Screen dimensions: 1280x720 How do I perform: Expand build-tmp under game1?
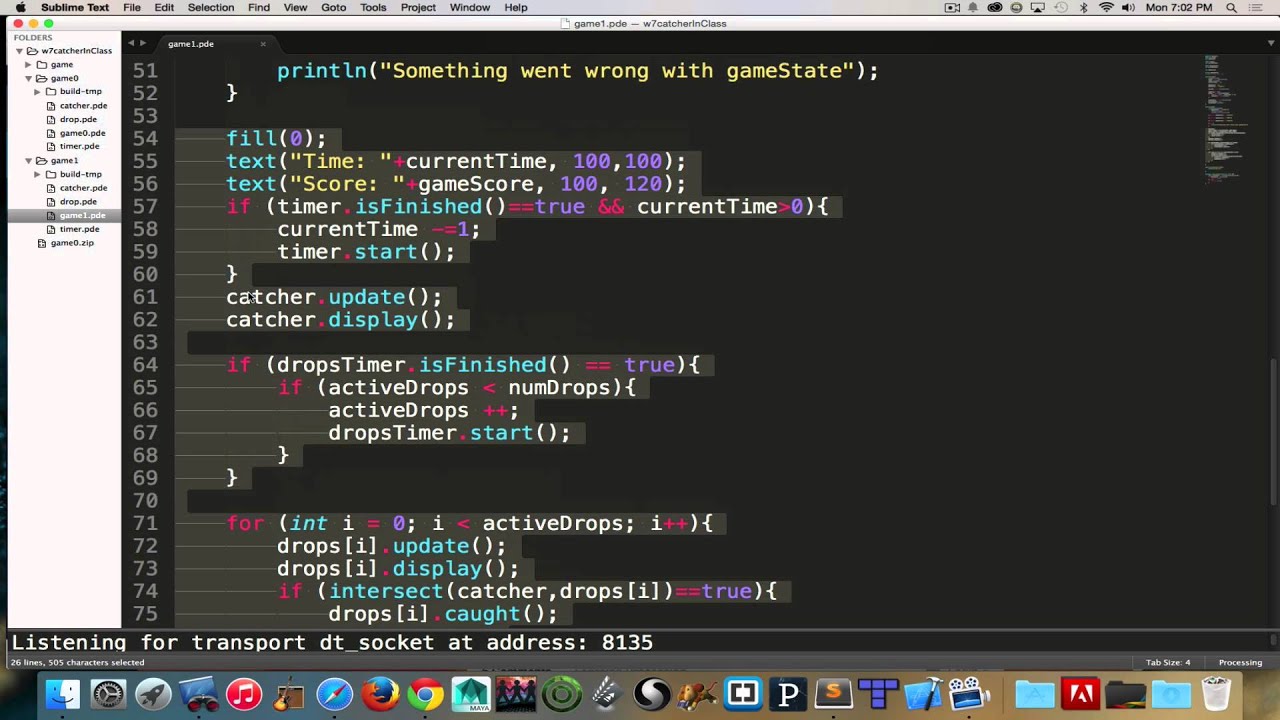38,174
